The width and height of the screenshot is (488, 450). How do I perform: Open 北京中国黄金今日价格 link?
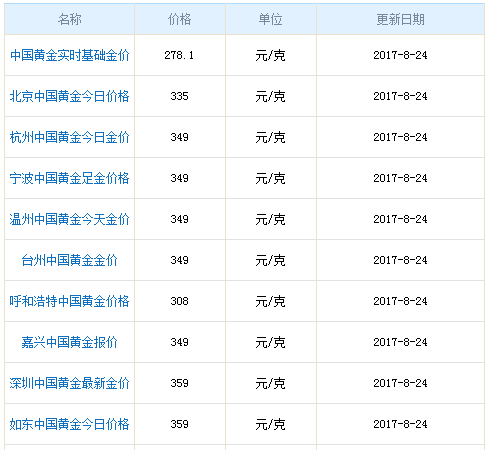70,96
